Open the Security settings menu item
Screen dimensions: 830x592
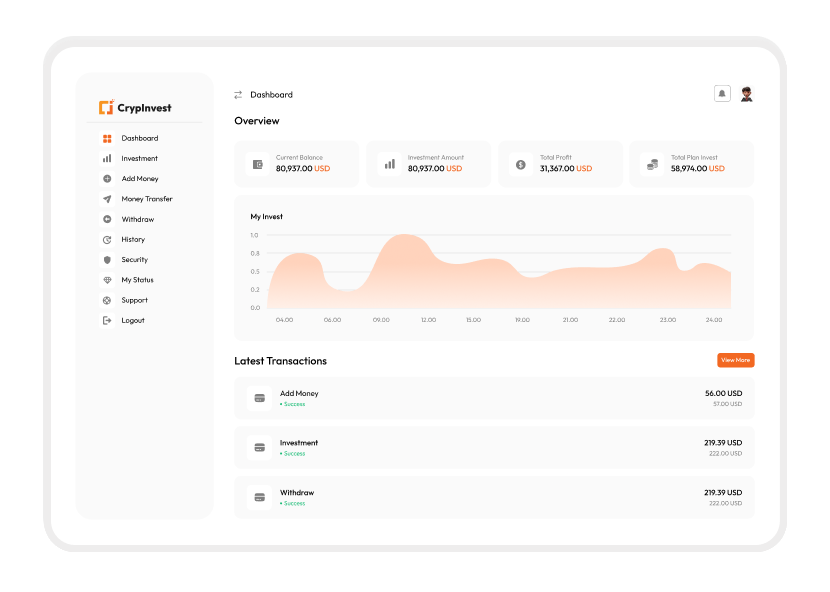point(134,260)
